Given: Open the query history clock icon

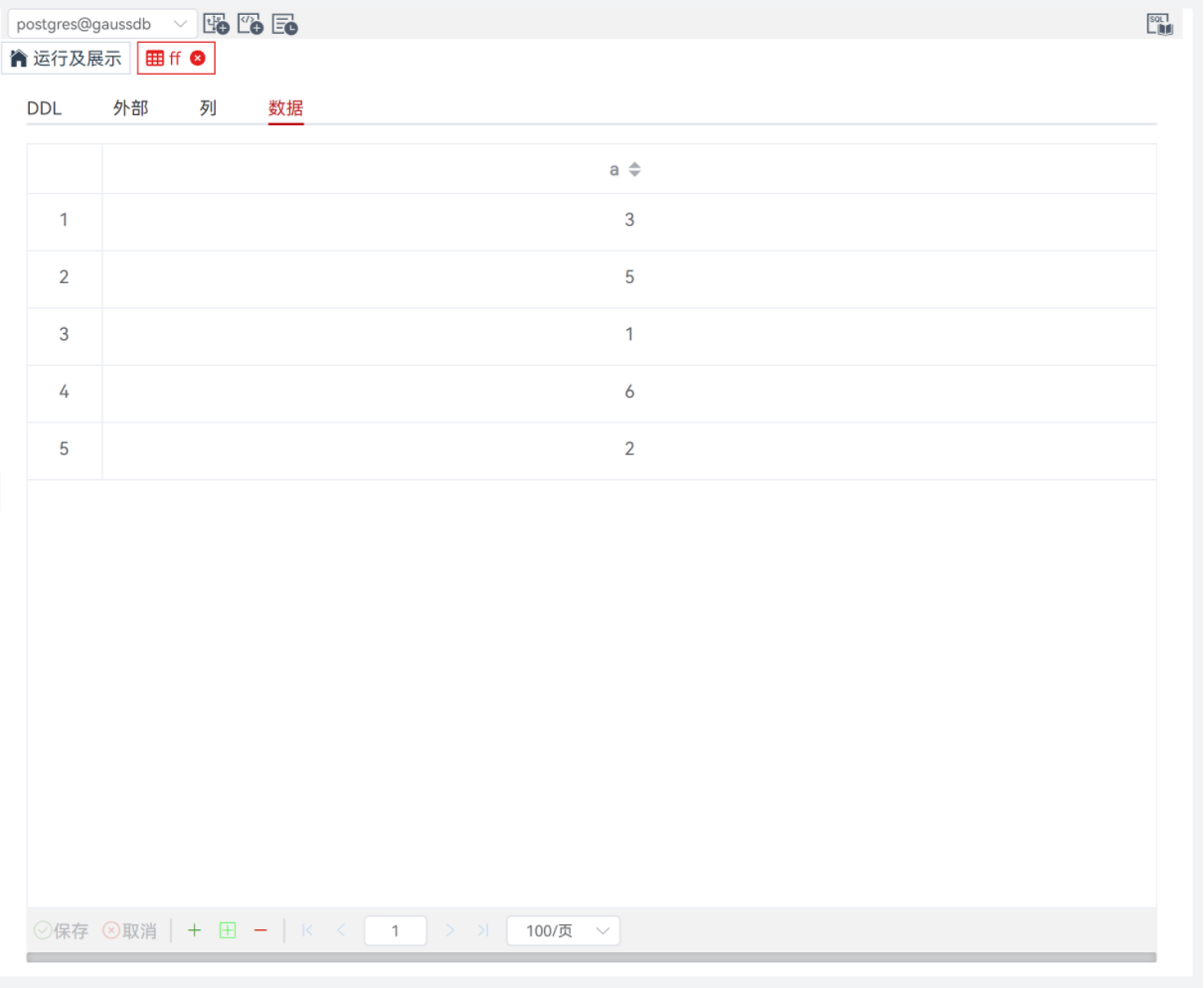Looking at the screenshot, I should click(284, 24).
